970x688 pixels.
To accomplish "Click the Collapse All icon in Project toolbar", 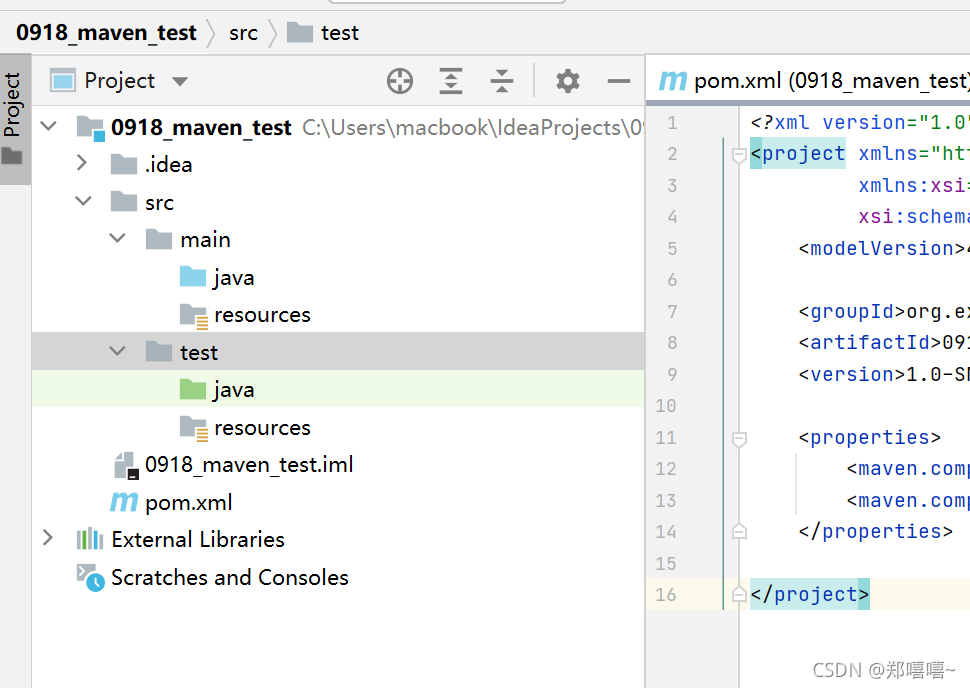I will 502,81.
